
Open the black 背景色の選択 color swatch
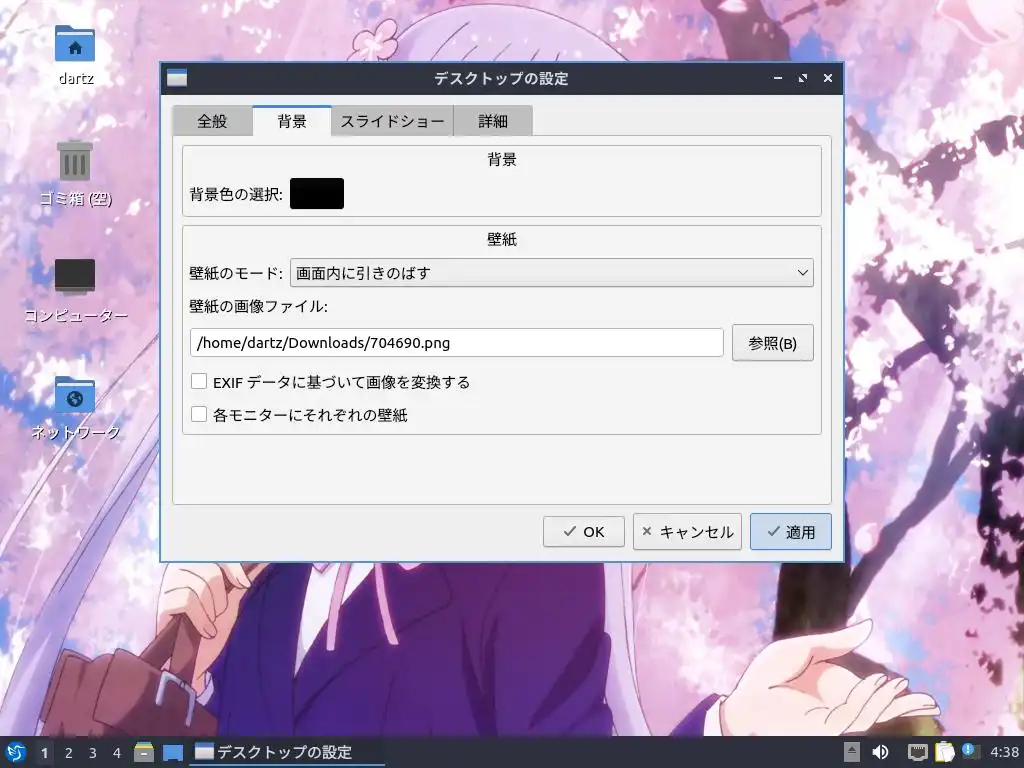(317, 193)
